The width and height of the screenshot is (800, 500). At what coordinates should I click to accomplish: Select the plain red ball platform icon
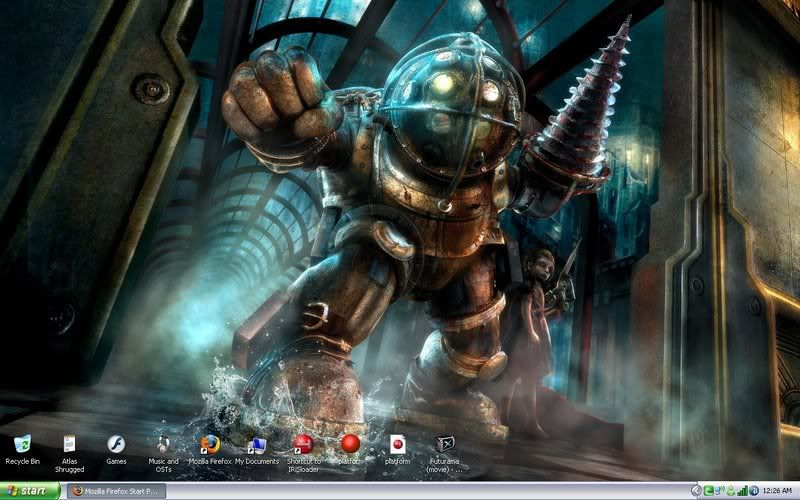(x=350, y=443)
